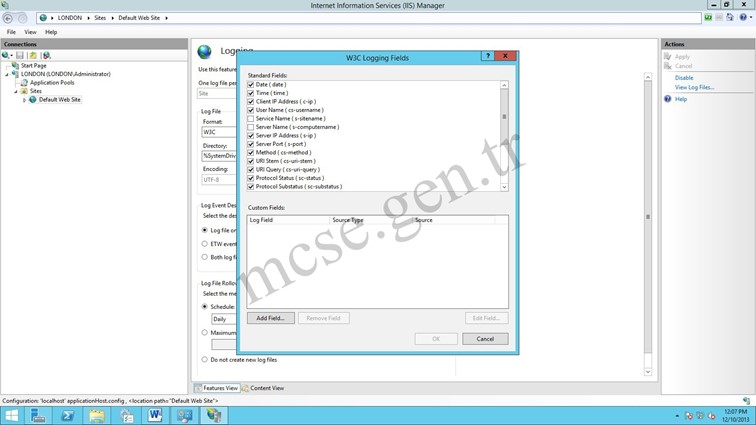Click the green refresh page icon
The width and height of the screenshot is (756, 425).
pos(708,17)
